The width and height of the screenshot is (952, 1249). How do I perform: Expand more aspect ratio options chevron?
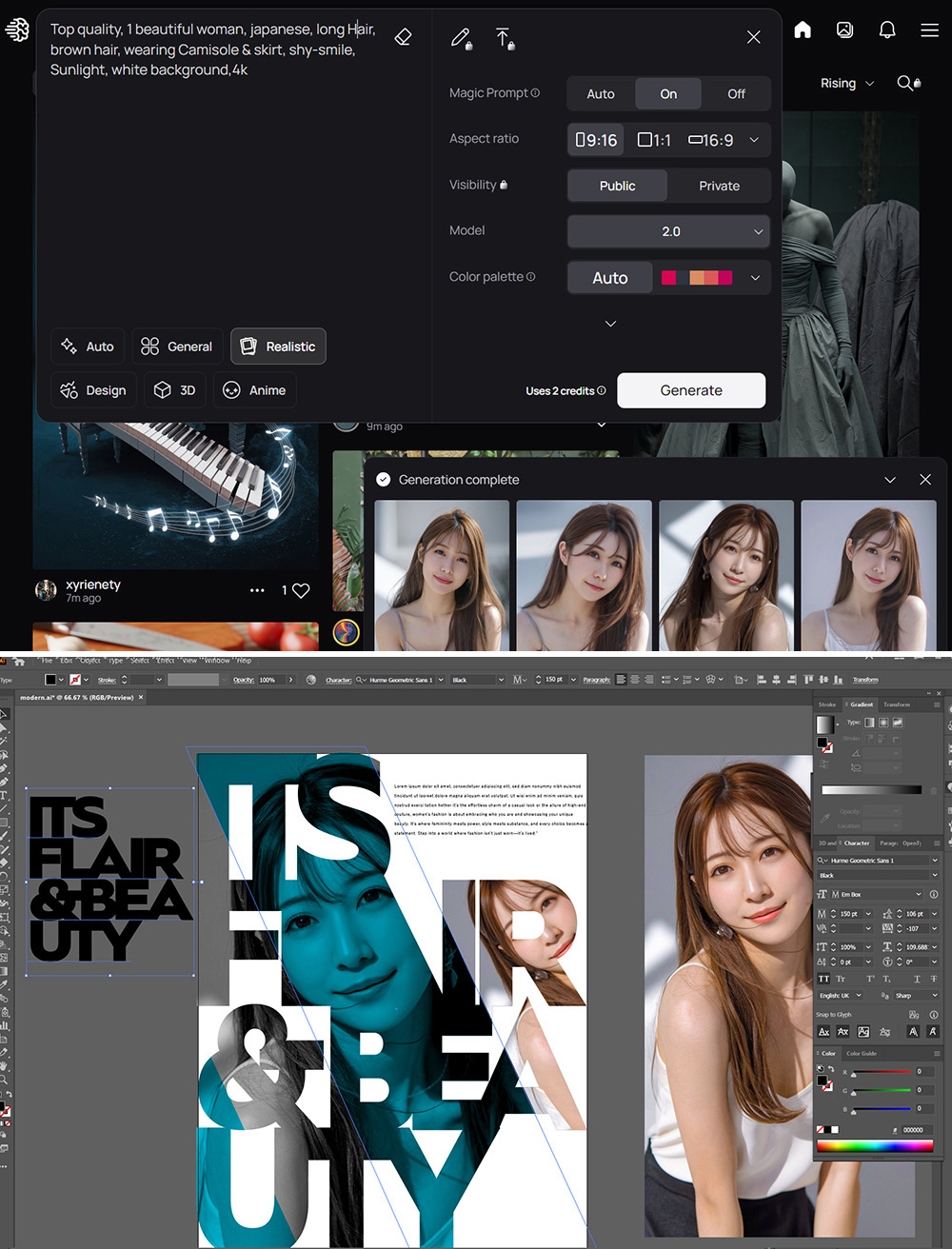[754, 140]
